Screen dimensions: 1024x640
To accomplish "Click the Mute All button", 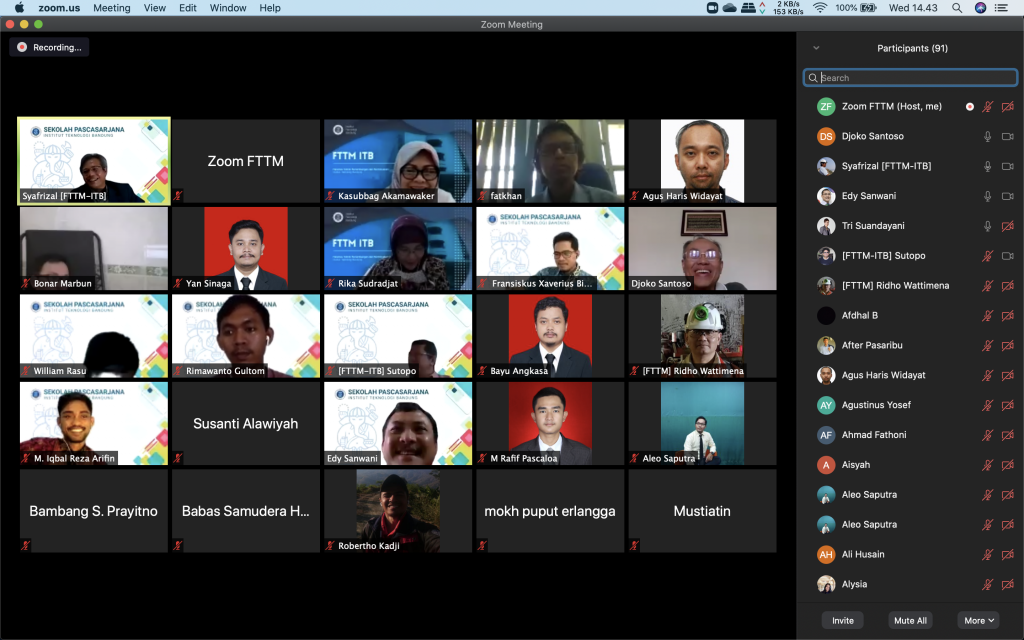I will [x=910, y=620].
